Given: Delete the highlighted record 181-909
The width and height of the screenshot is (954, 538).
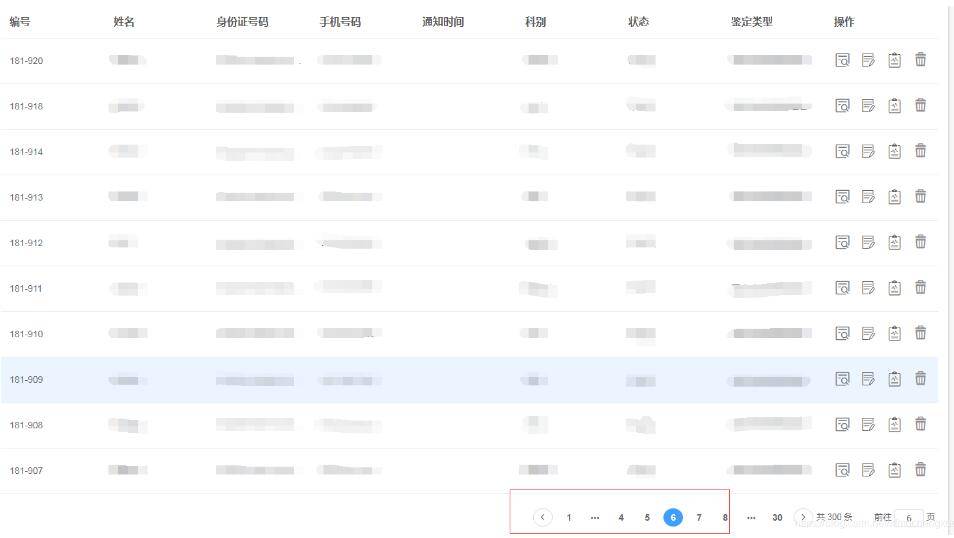Looking at the screenshot, I should 921,379.
